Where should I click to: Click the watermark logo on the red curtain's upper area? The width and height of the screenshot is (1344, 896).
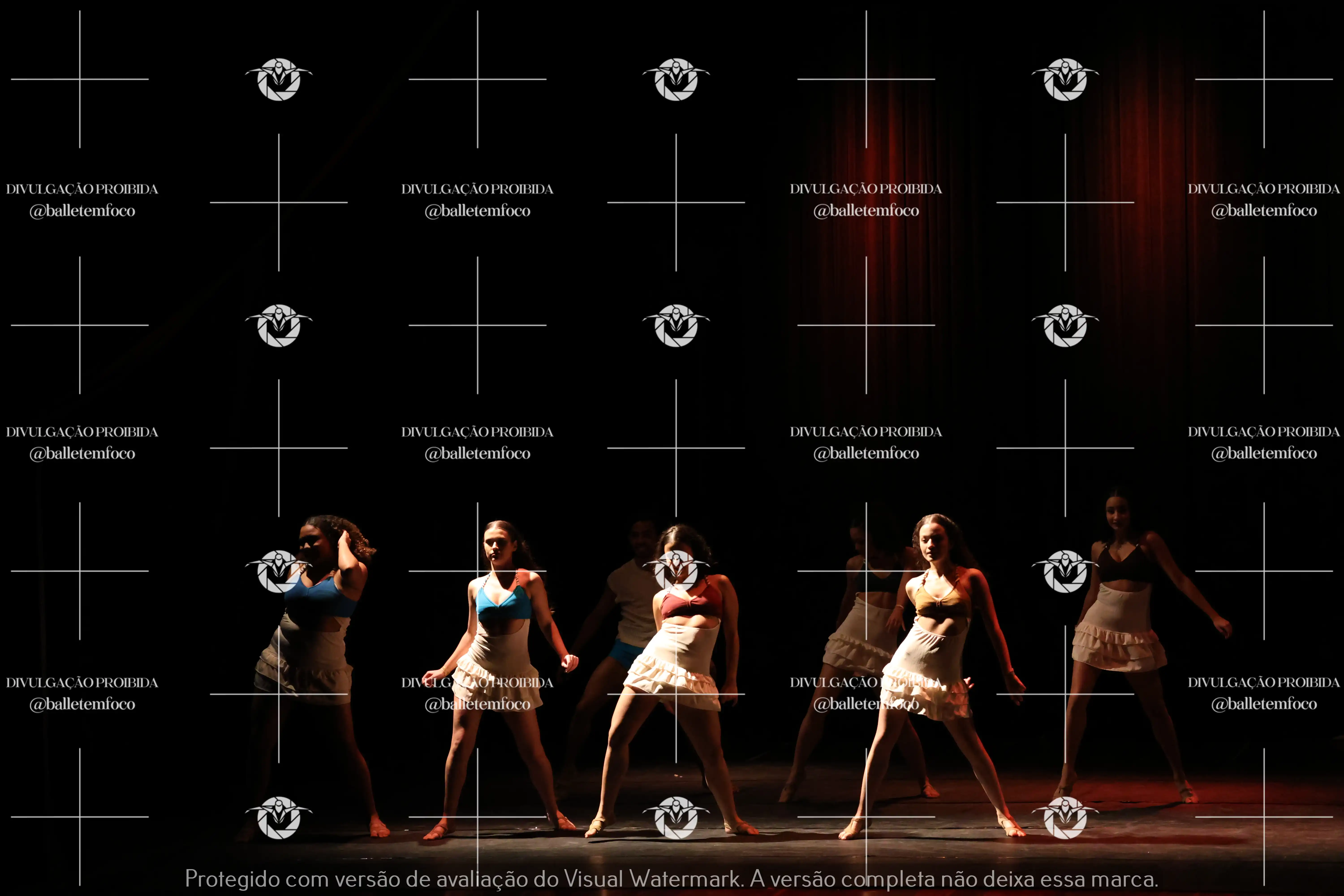(1065, 79)
